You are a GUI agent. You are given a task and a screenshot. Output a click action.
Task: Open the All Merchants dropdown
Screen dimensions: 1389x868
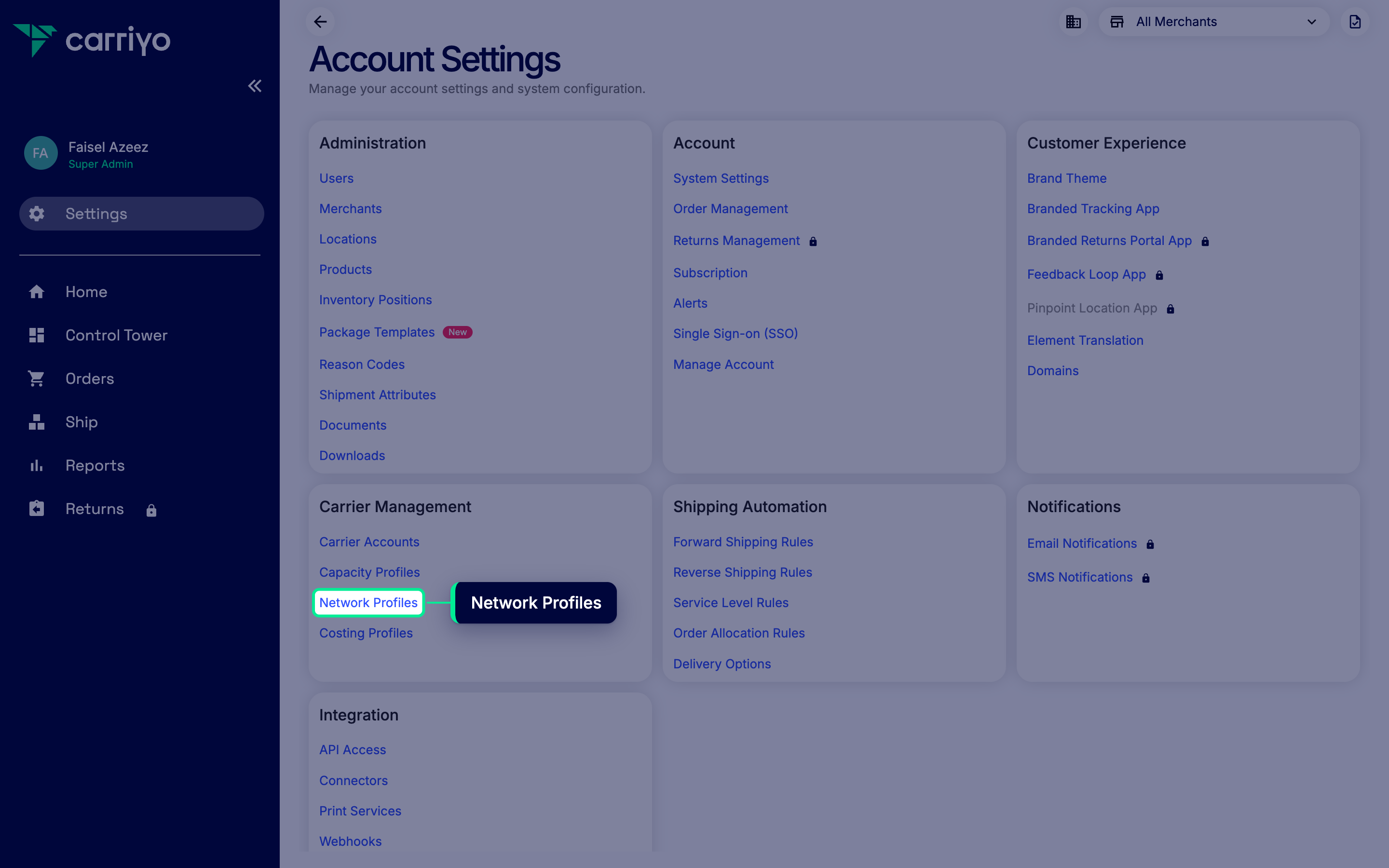coord(1213,22)
